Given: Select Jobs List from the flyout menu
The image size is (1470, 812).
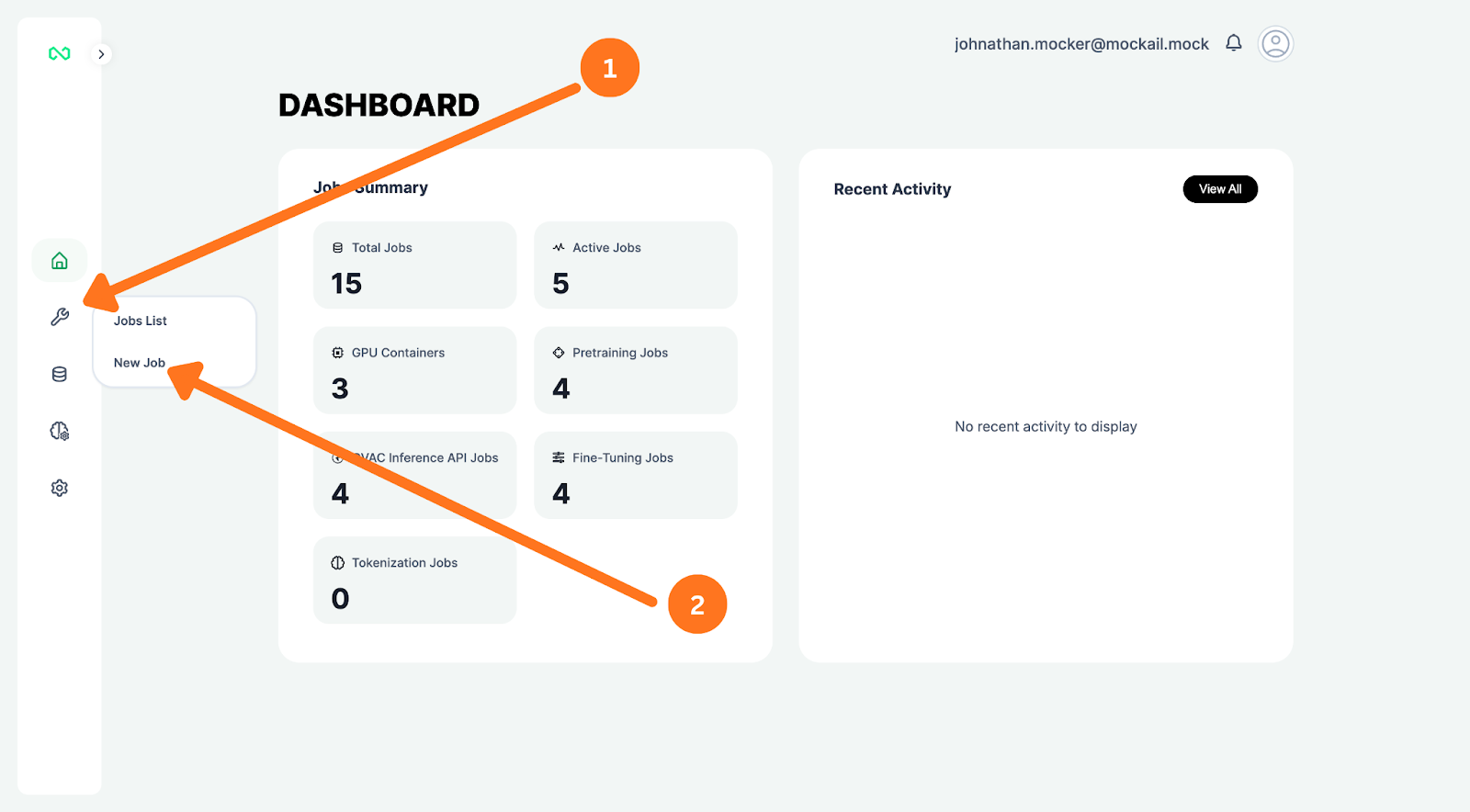Looking at the screenshot, I should 141,321.
